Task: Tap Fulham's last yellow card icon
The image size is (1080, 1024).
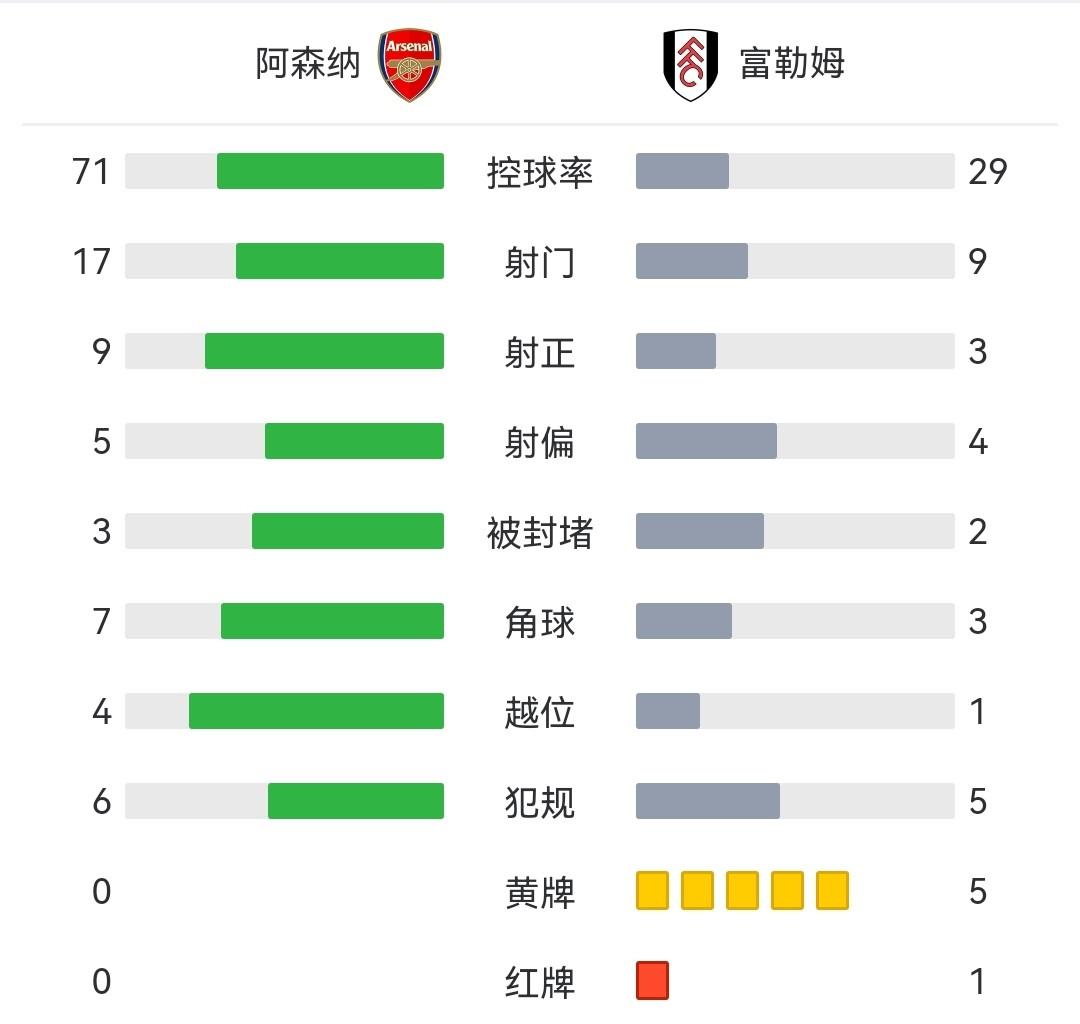Action: tap(832, 890)
